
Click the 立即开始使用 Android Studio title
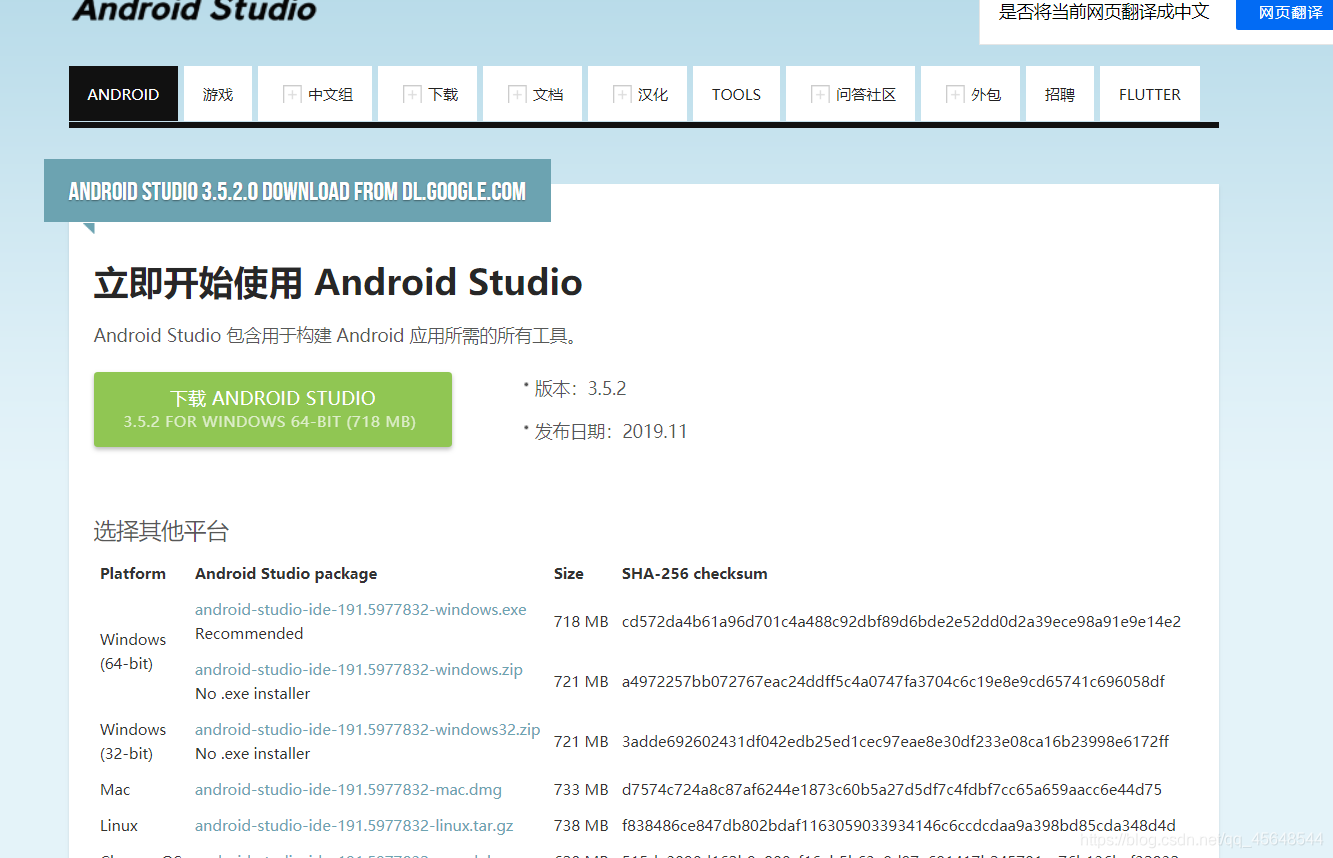[x=338, y=283]
